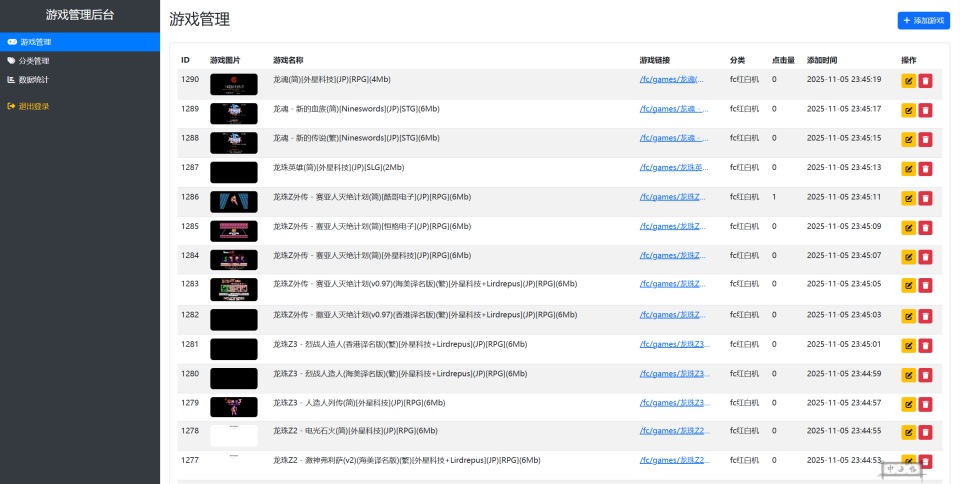Delete game 1286 with red trash icon

click(x=925, y=199)
